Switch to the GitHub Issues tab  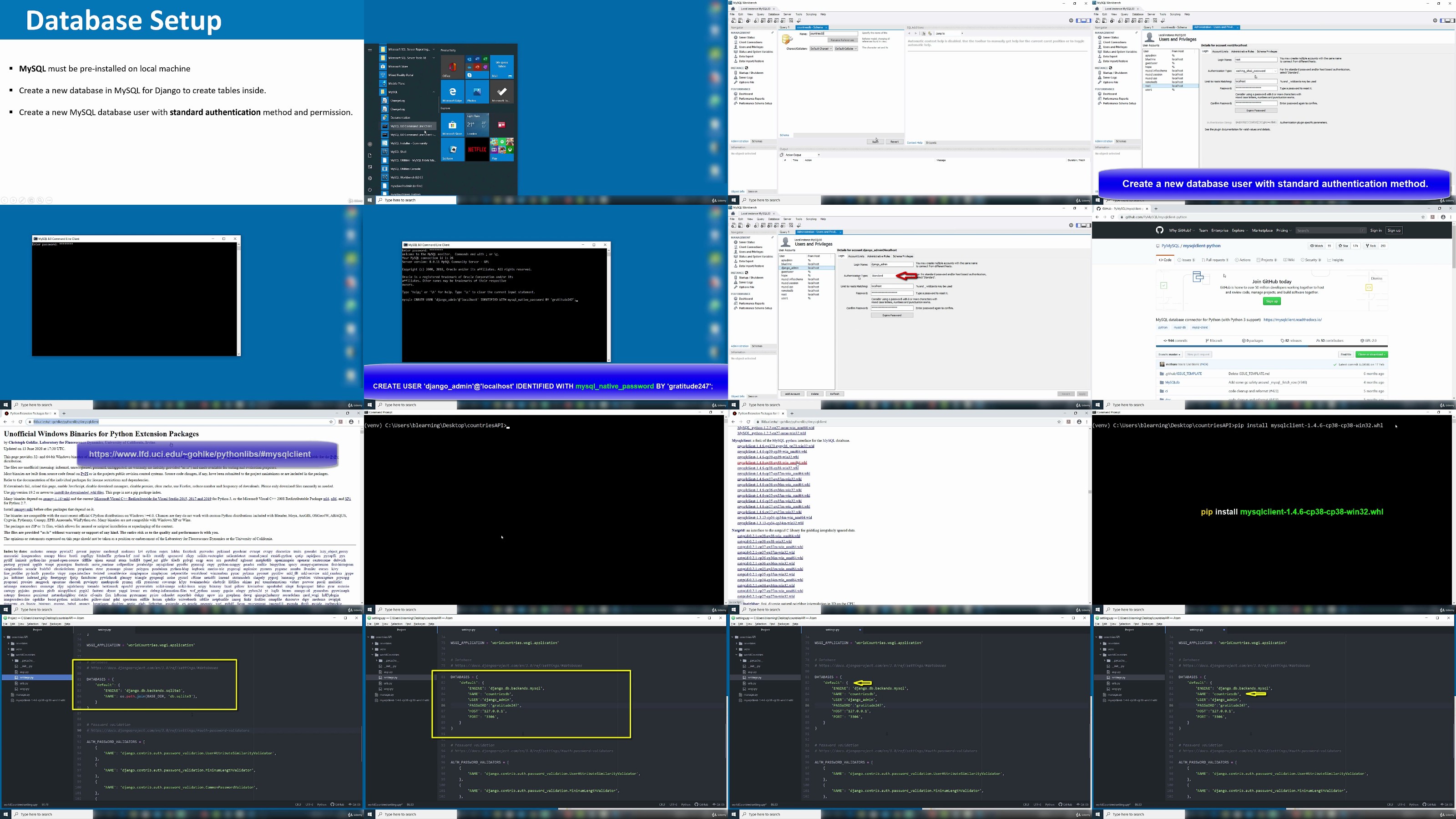[x=1186, y=260]
